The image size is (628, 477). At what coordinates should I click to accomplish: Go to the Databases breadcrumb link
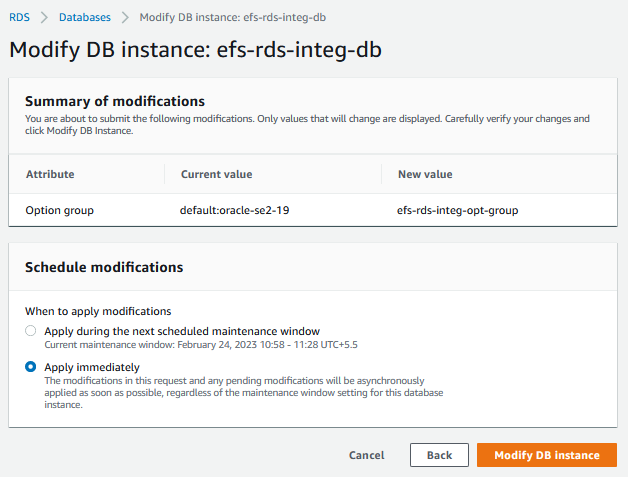pos(84,18)
